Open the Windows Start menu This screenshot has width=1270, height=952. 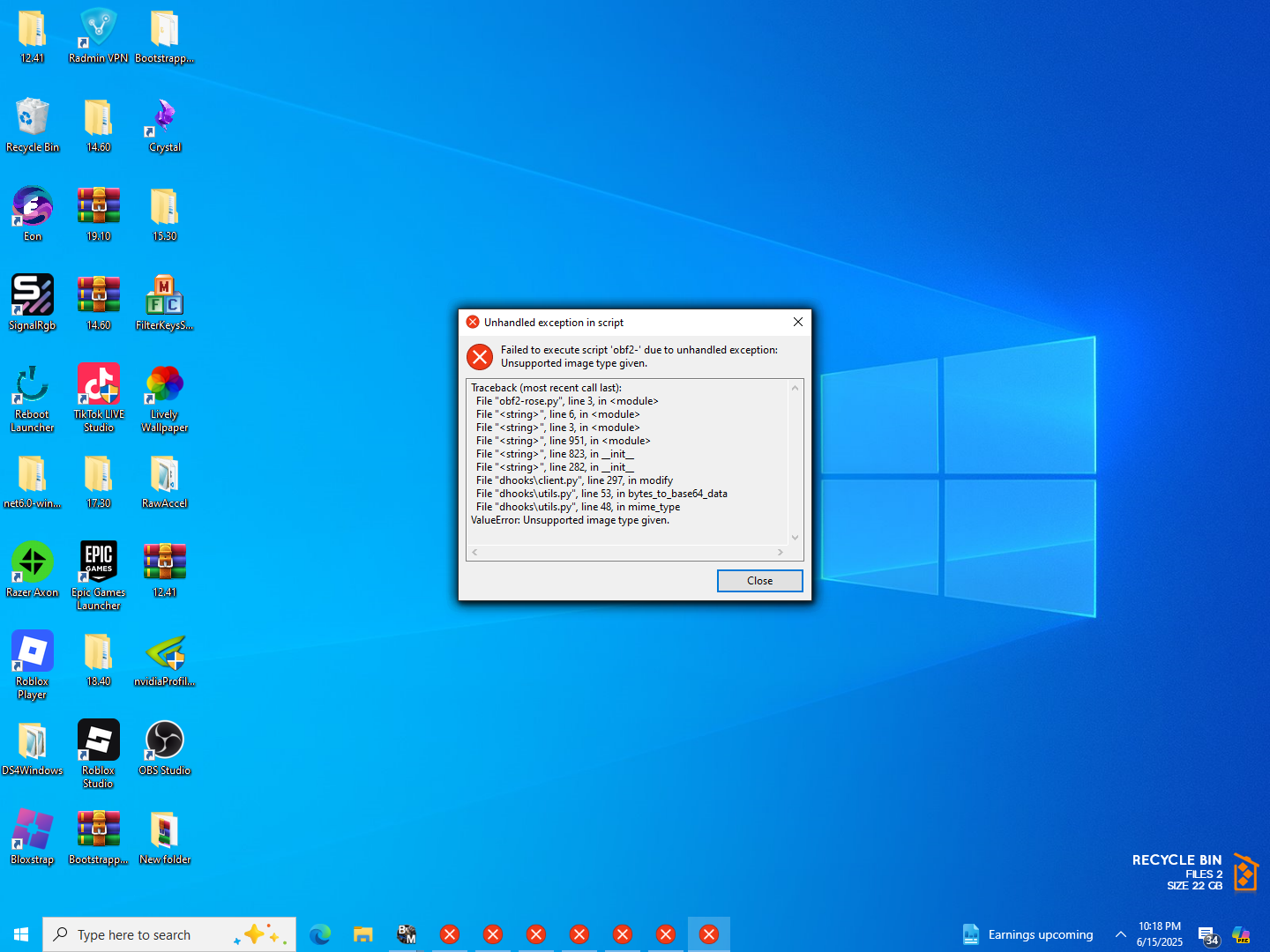(21, 934)
